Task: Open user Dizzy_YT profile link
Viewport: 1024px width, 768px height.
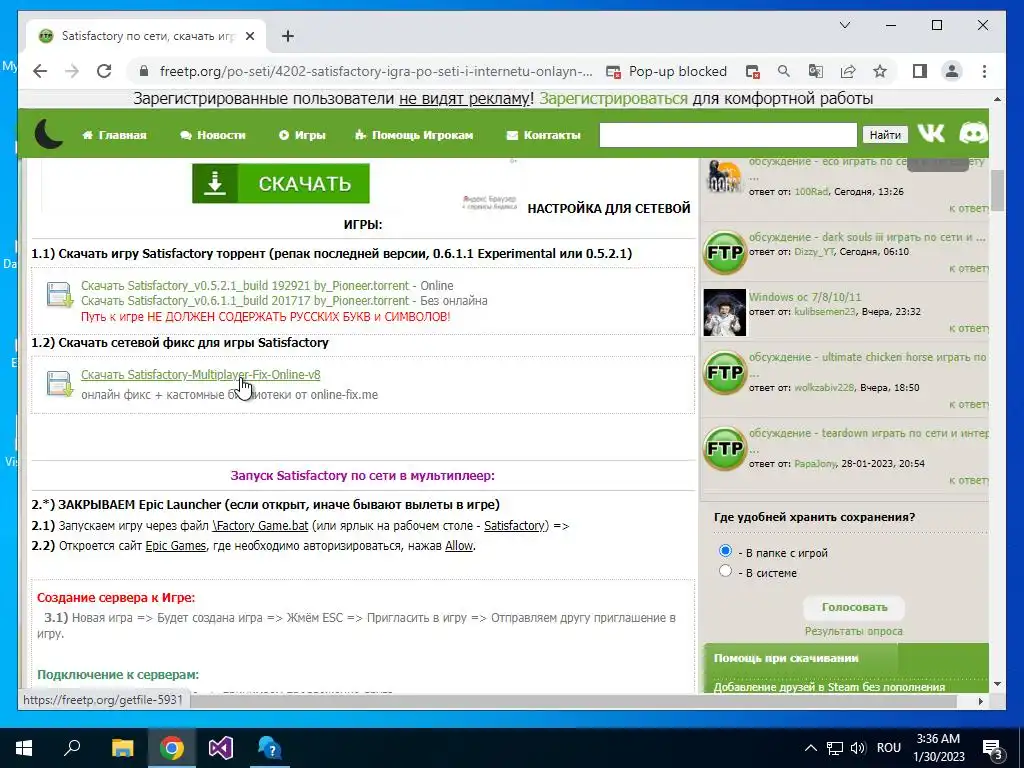Action: [814, 252]
